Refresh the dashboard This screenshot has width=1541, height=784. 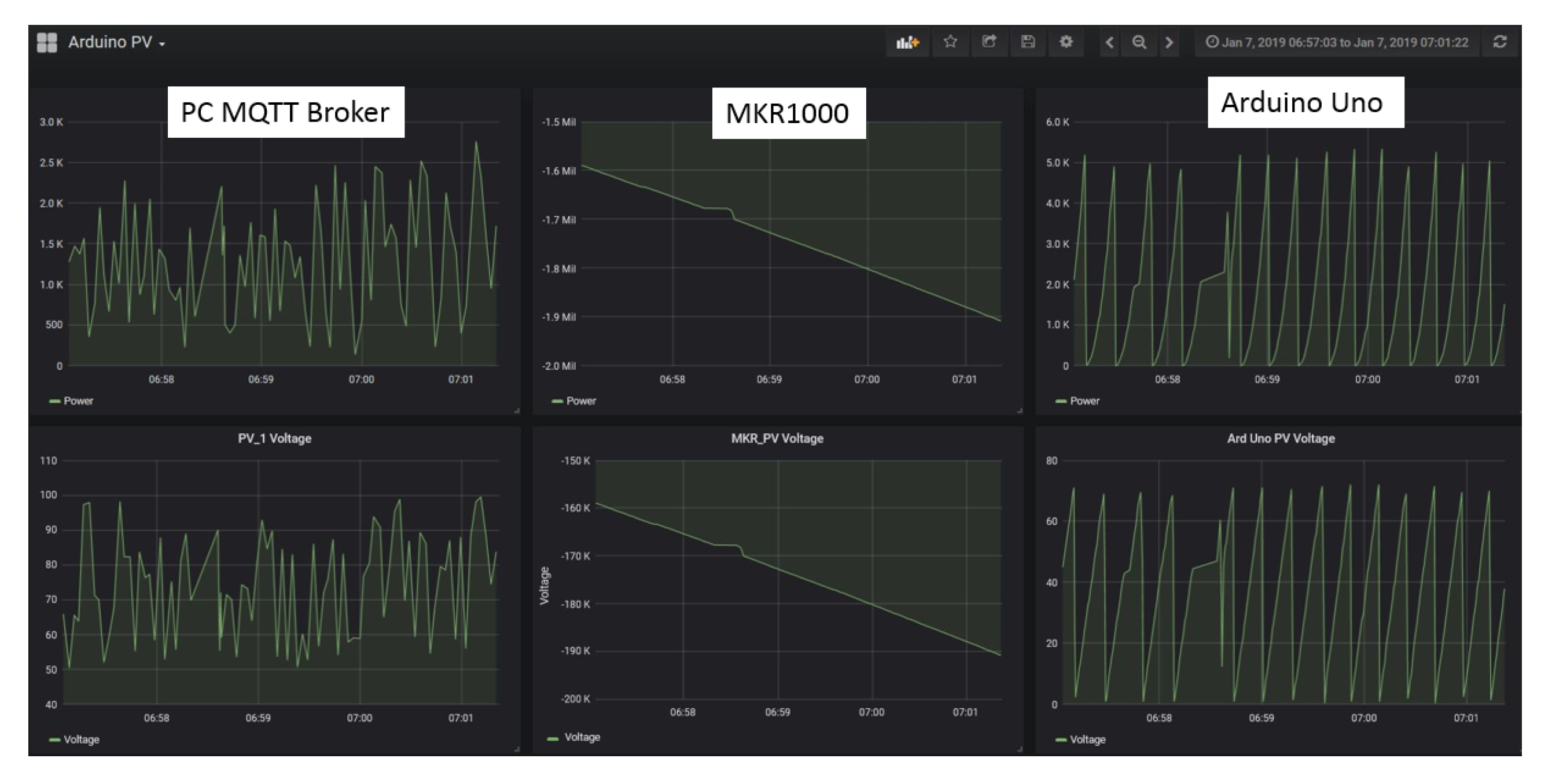point(1500,42)
